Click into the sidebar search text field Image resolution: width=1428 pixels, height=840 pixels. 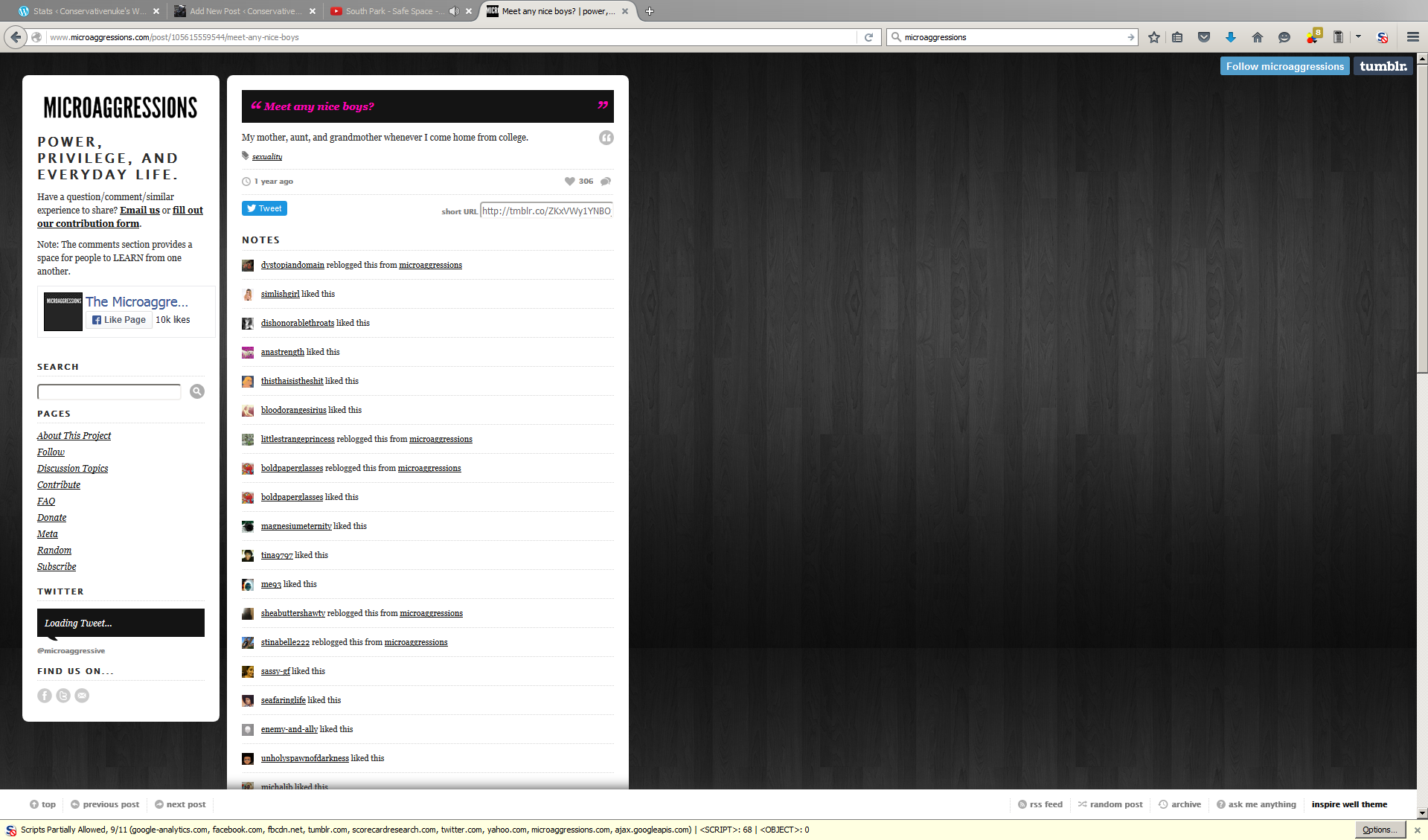(109, 392)
